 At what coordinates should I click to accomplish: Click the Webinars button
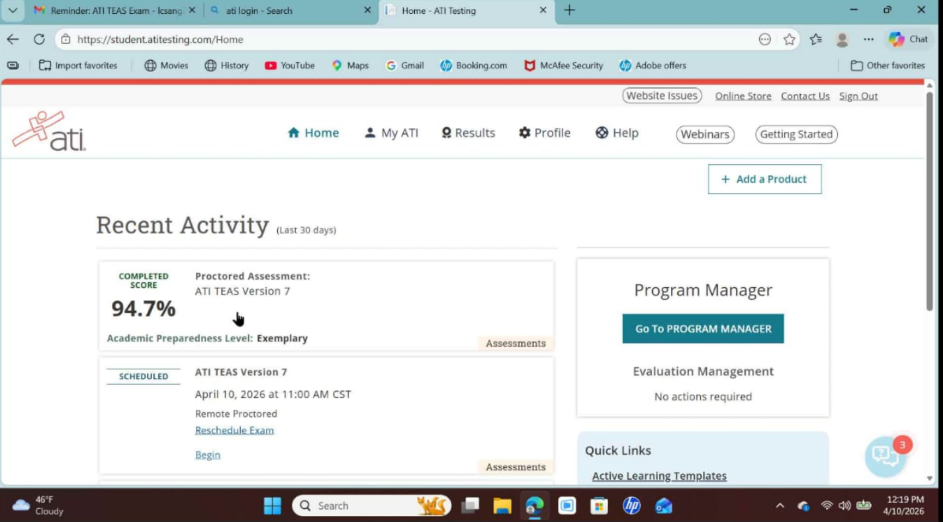[x=705, y=134]
